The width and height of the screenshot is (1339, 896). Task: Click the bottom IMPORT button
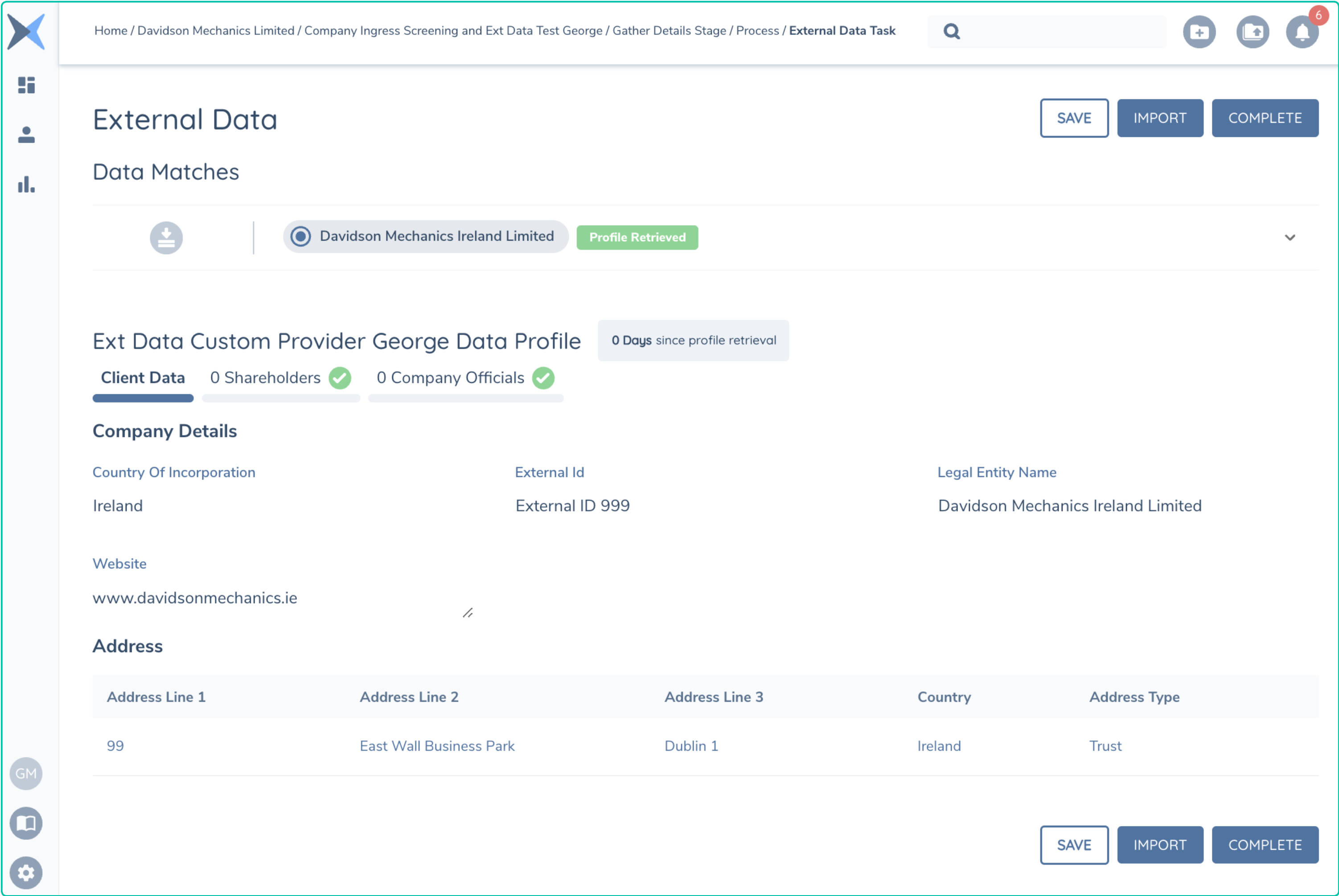(x=1160, y=845)
